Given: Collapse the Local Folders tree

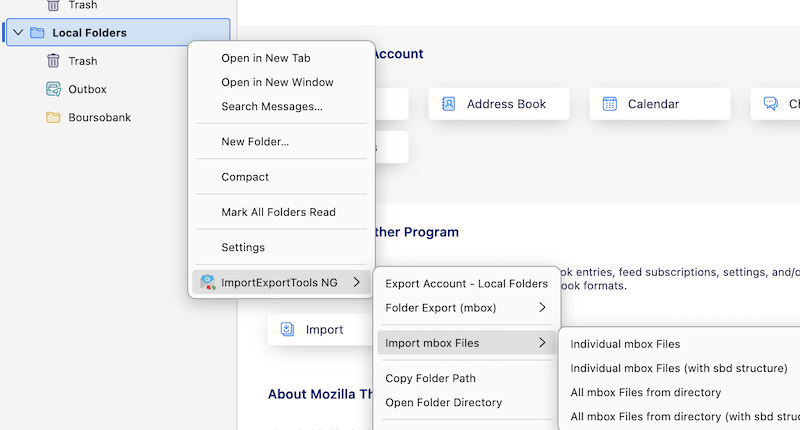Looking at the screenshot, I should 17,33.
